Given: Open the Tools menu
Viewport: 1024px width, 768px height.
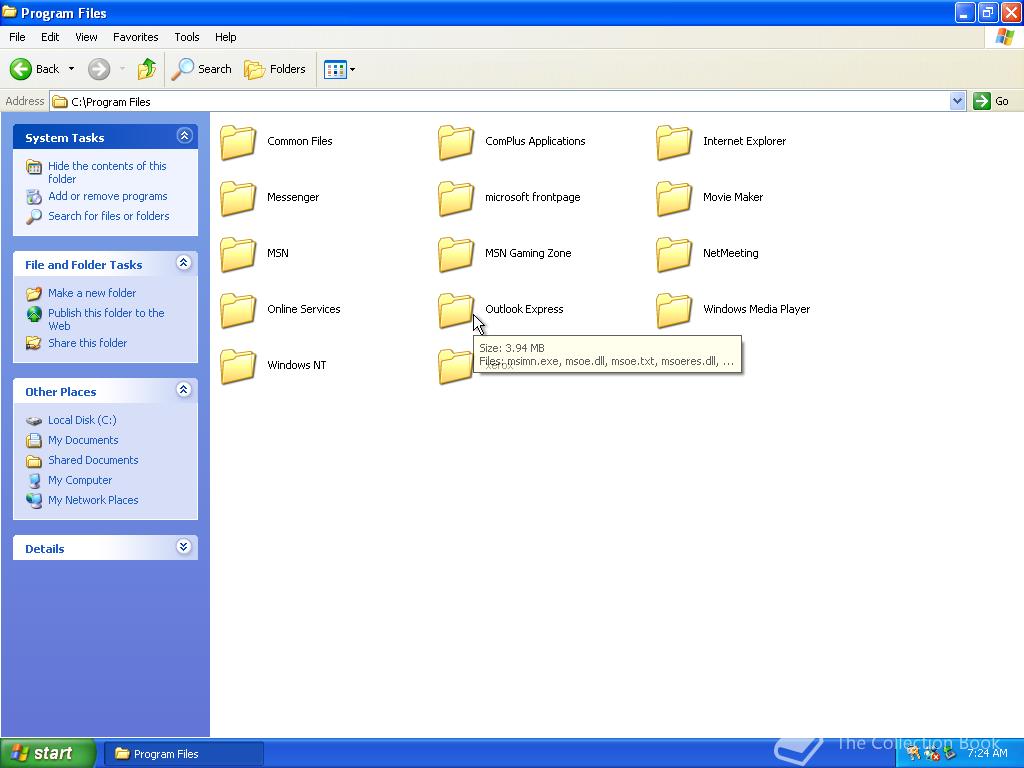Looking at the screenshot, I should pyautogui.click(x=186, y=37).
